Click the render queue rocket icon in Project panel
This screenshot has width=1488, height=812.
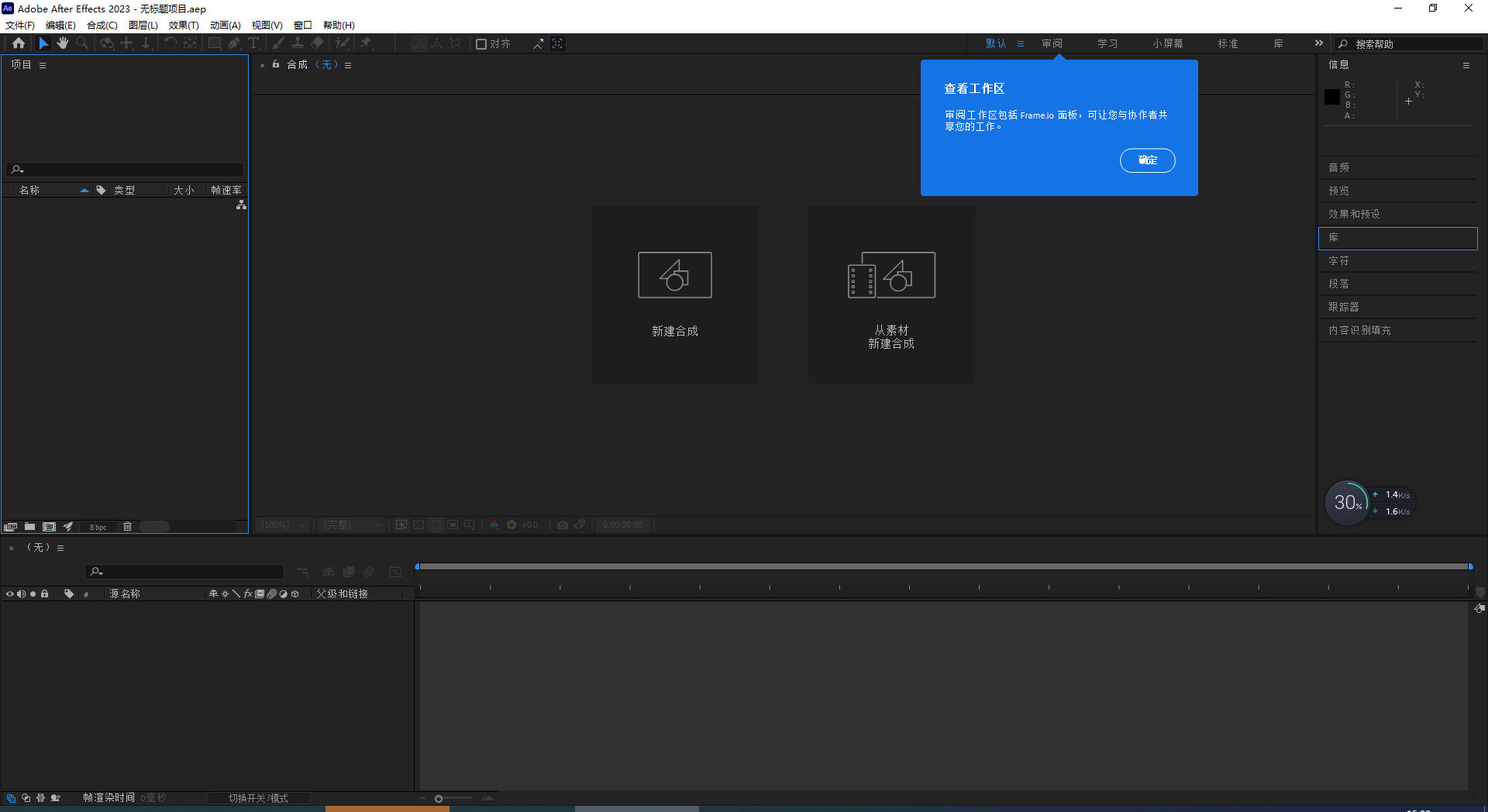(x=68, y=527)
